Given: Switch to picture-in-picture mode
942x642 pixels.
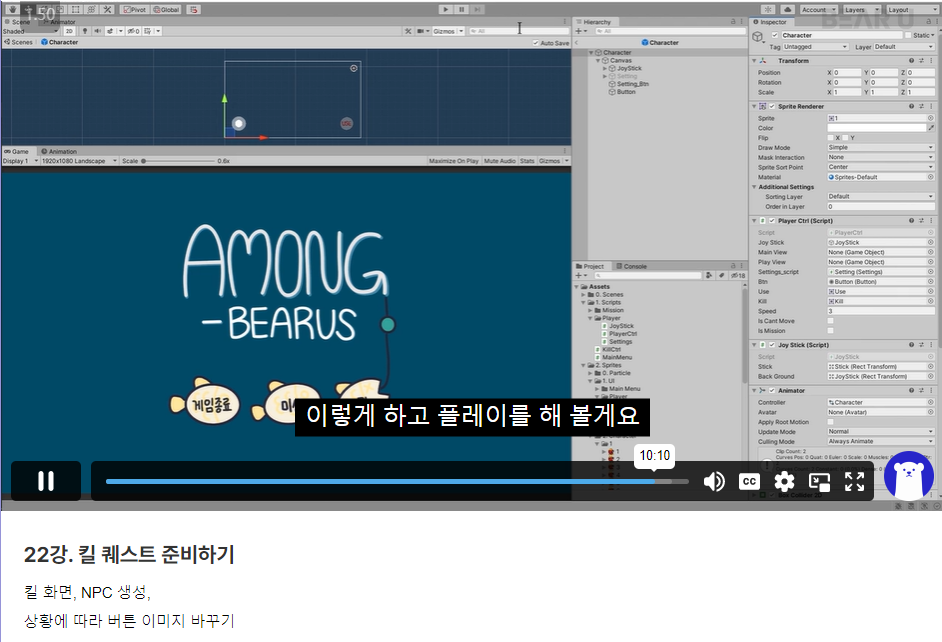Looking at the screenshot, I should pos(819,482).
